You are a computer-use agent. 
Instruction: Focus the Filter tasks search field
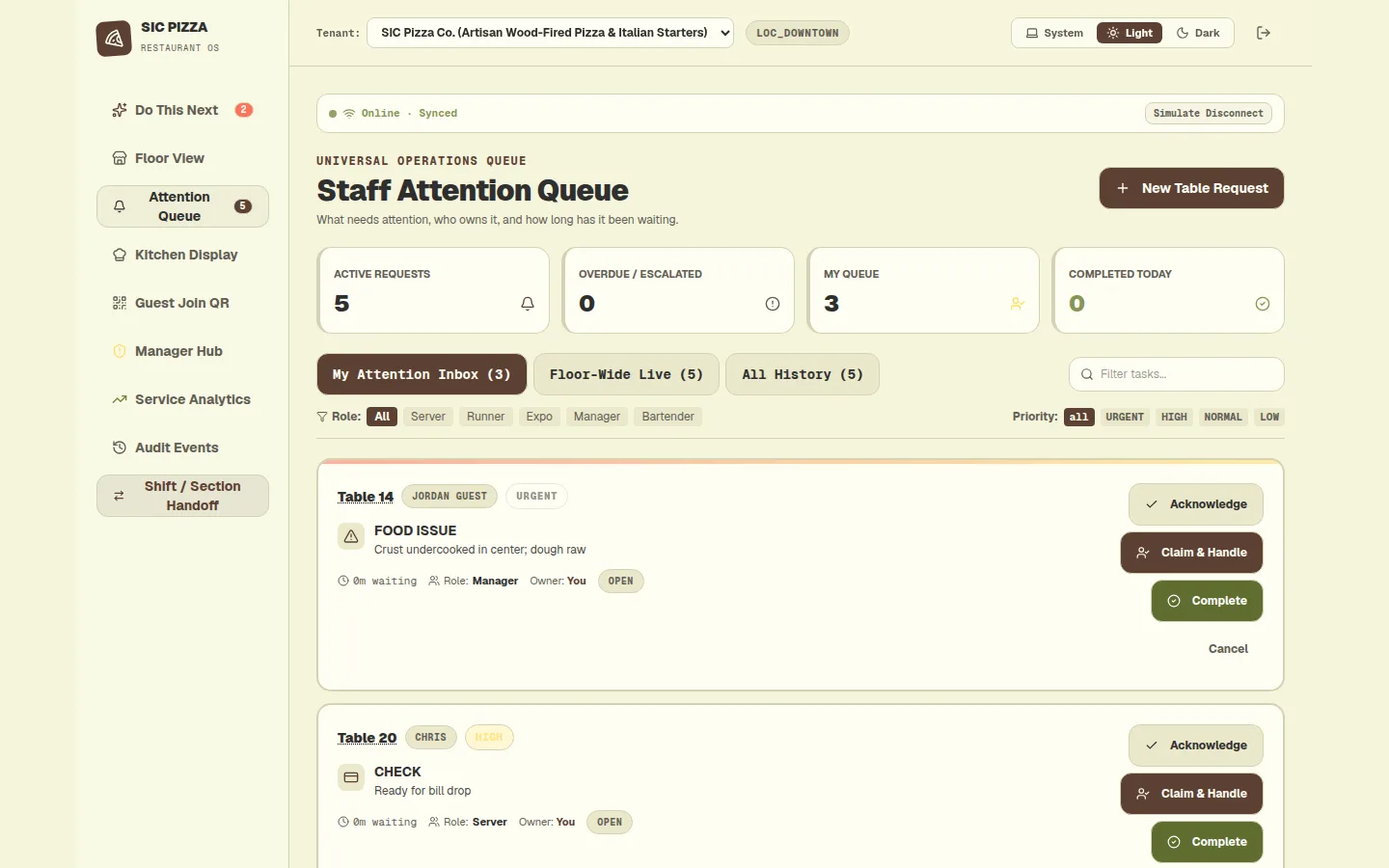click(1177, 374)
